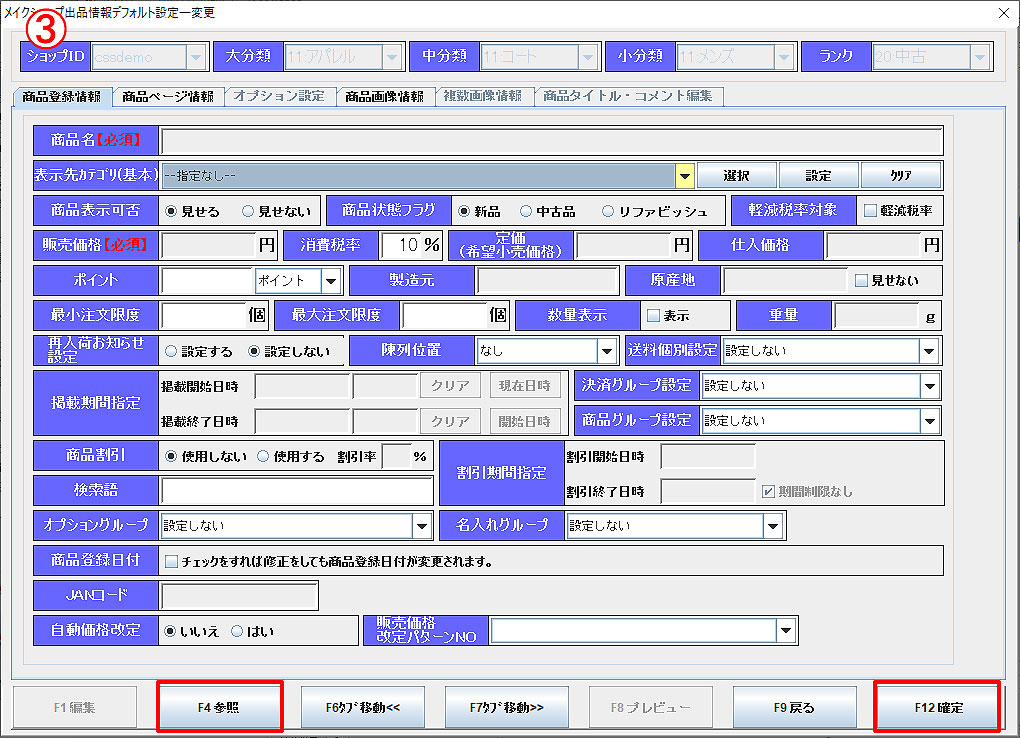Screen dimensions: 1020x738
Task: Open the 商品画像情報 tab
Action: tap(384, 97)
